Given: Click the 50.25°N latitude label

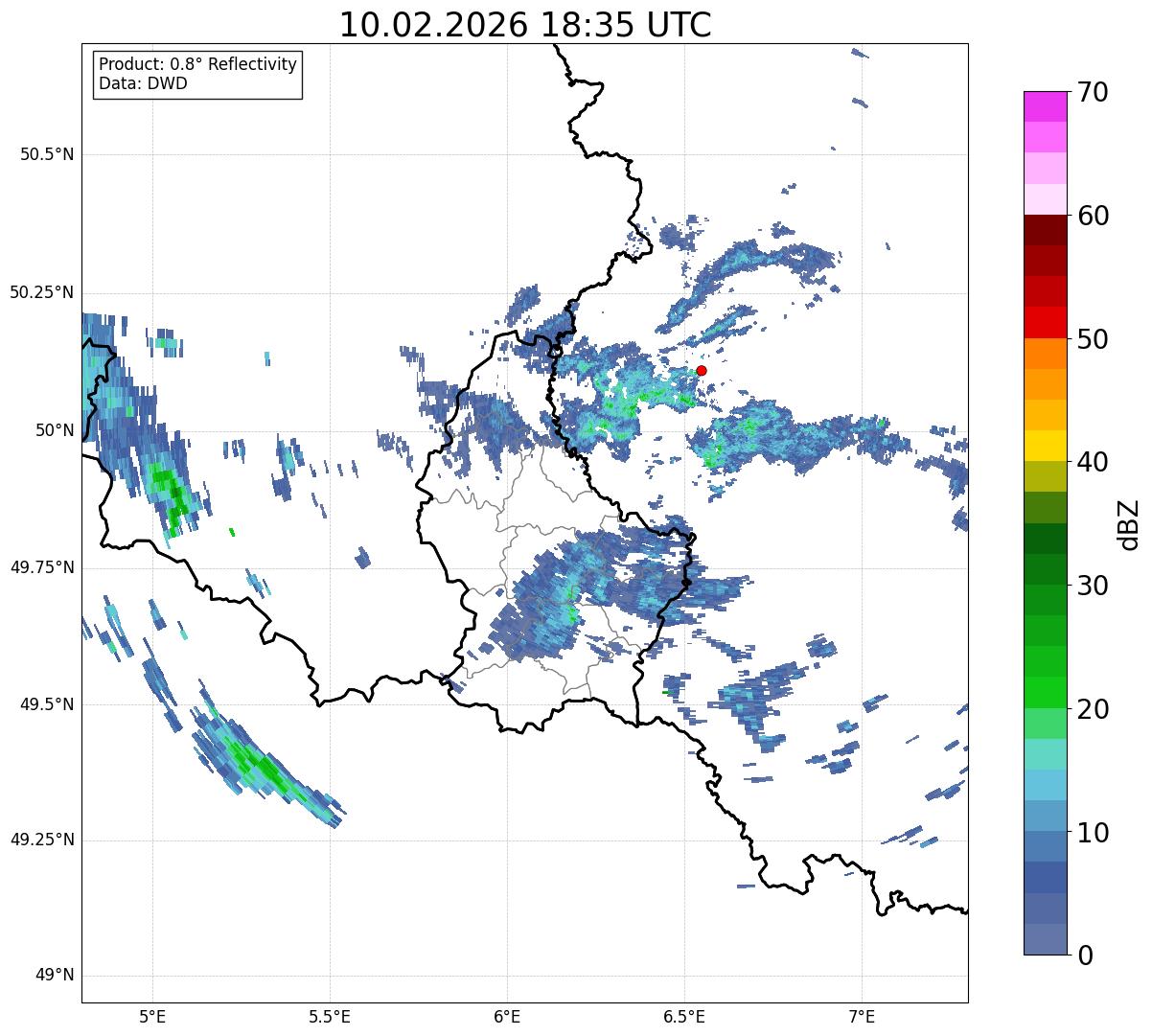Looking at the screenshot, I should (42, 292).
